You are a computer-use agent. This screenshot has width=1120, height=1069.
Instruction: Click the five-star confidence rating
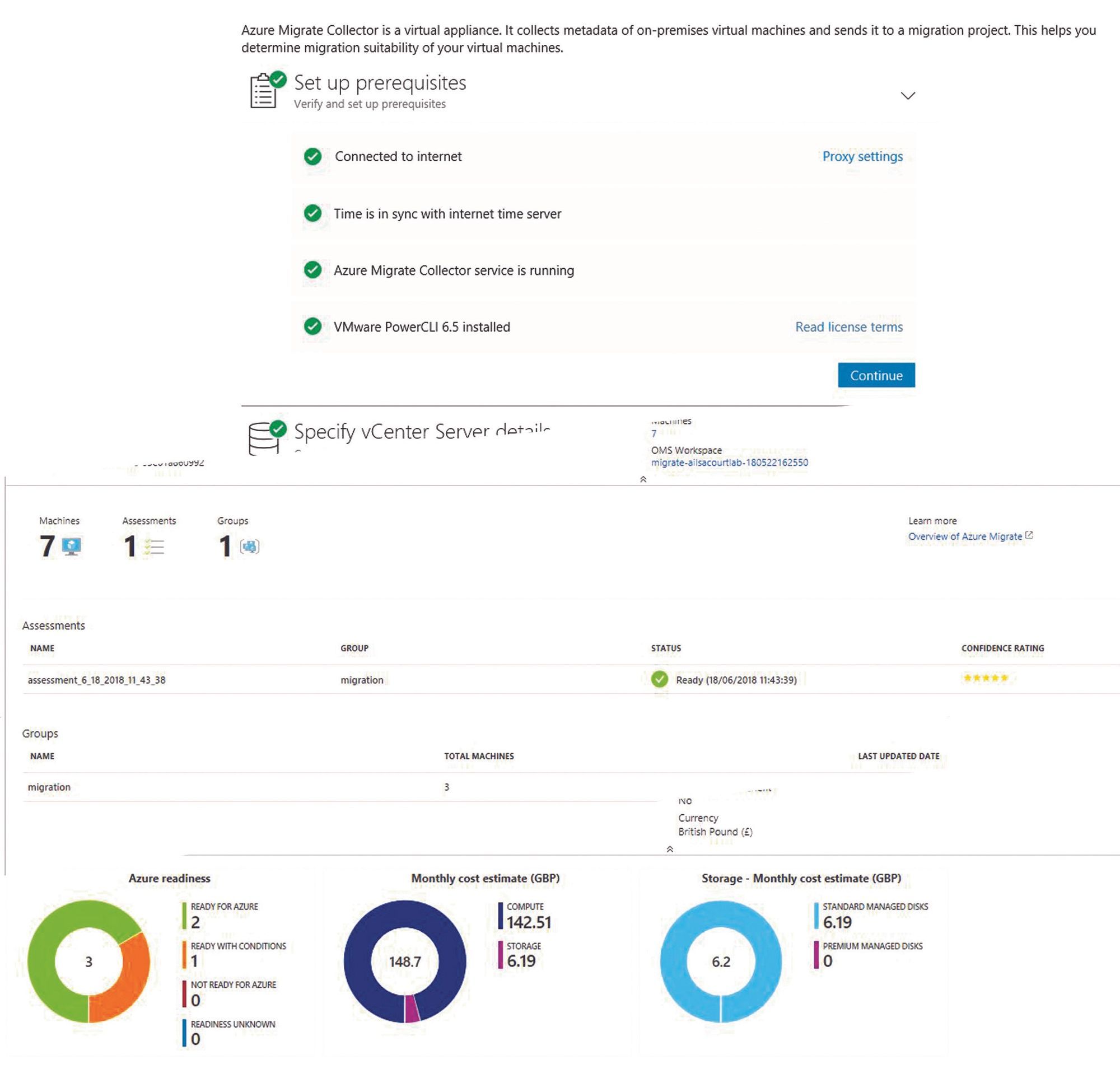pyautogui.click(x=986, y=679)
